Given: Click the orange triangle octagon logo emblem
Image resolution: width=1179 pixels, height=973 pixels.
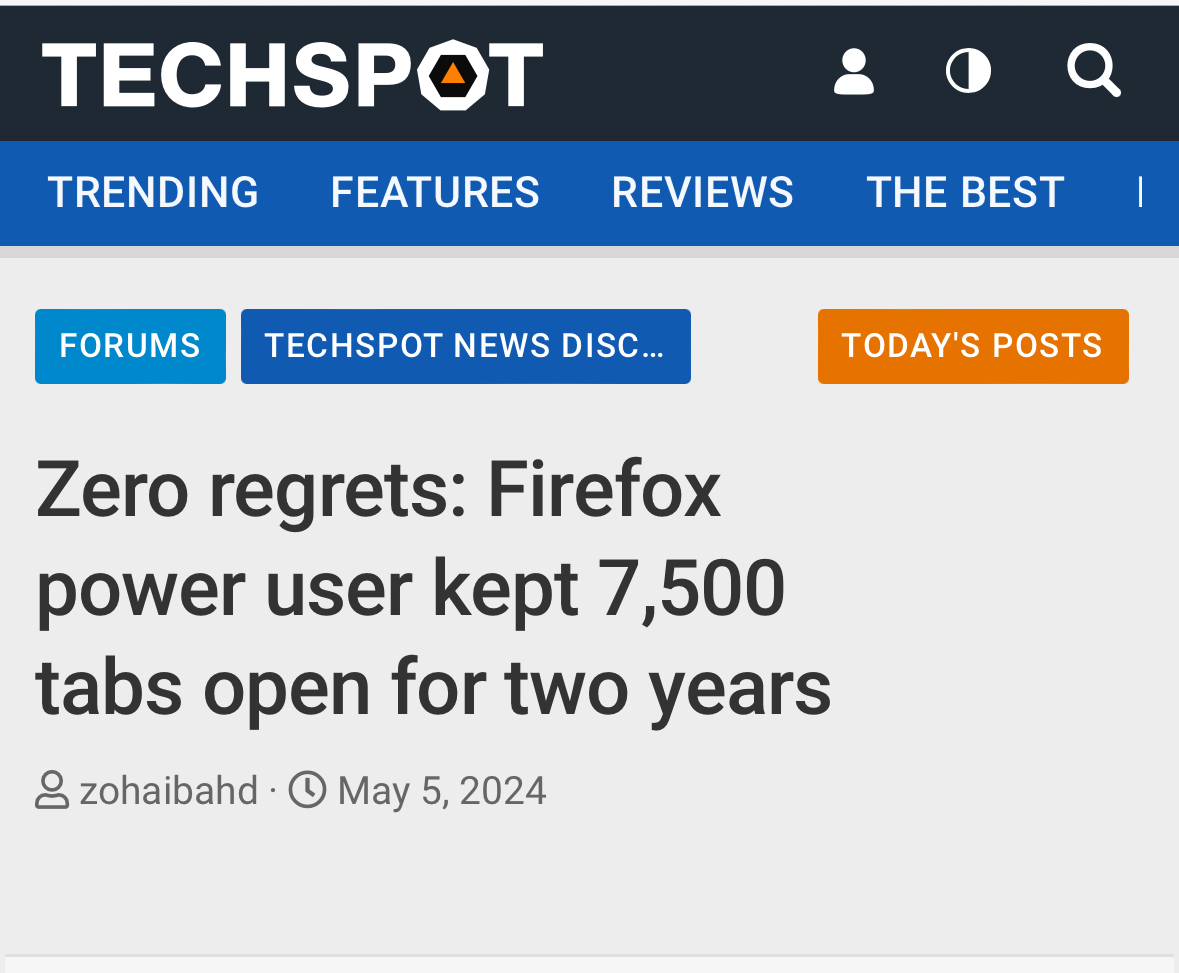Looking at the screenshot, I should coord(453,75).
